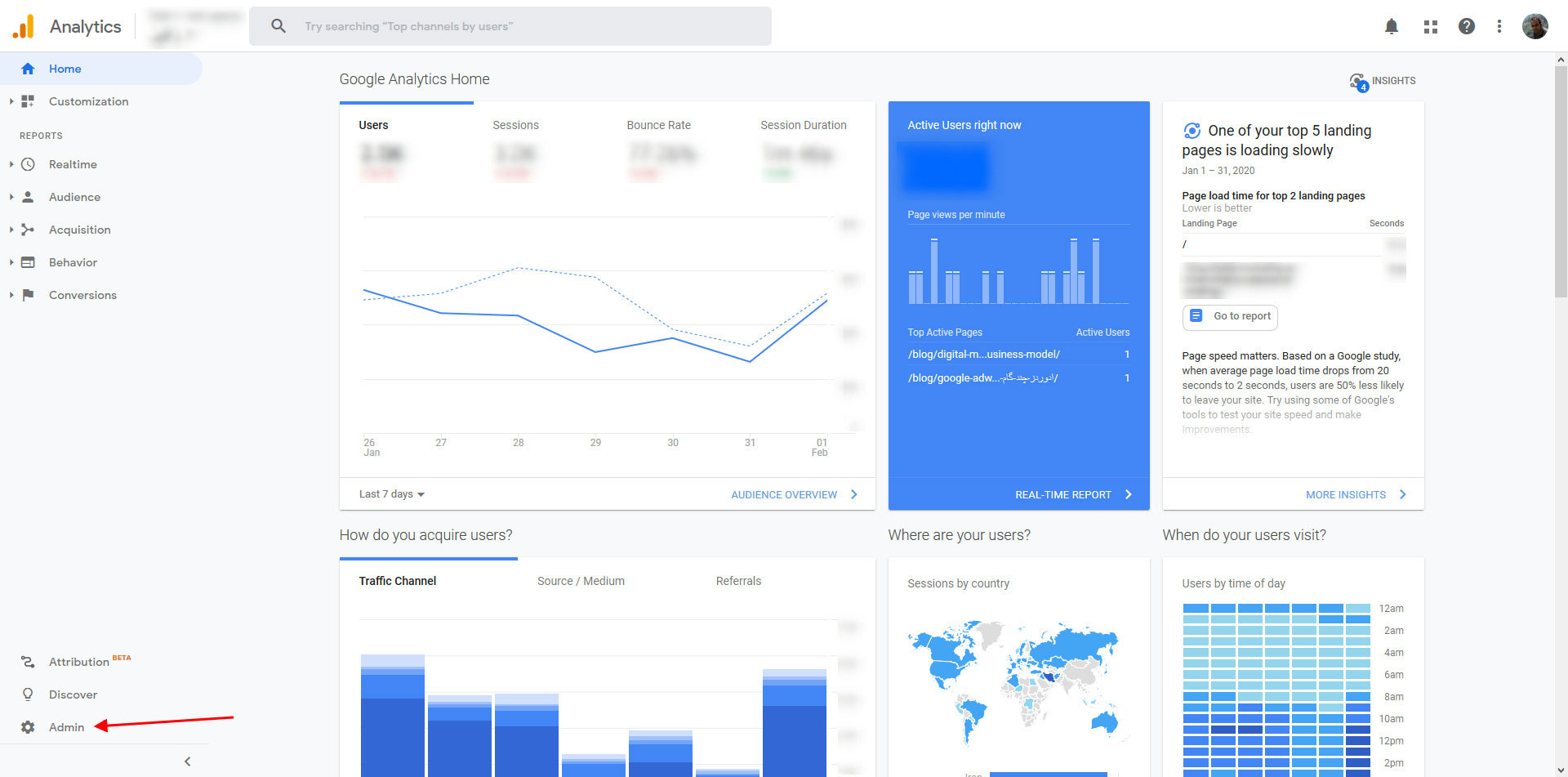
Task: Click the Attribution path icon
Action: (x=28, y=662)
